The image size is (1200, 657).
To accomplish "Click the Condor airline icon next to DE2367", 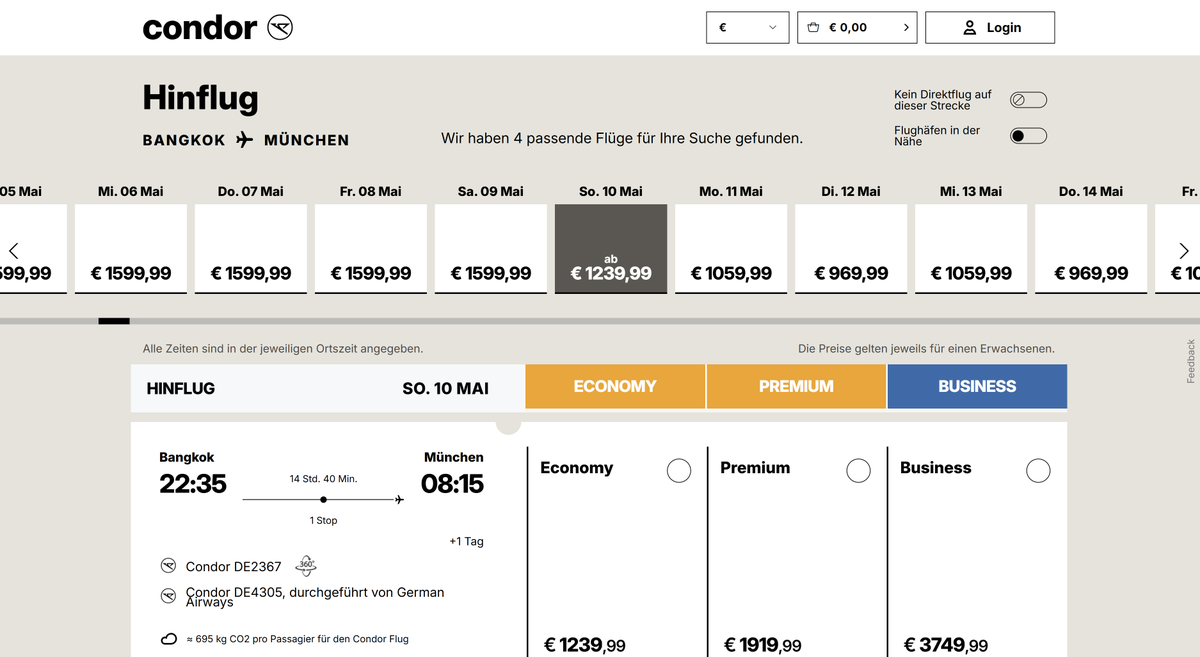I will click(168, 567).
